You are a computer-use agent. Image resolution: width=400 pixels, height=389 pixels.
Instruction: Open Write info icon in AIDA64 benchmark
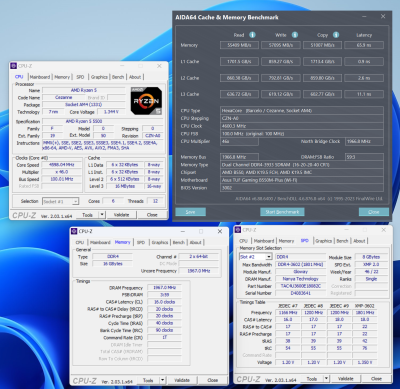pos(295,35)
